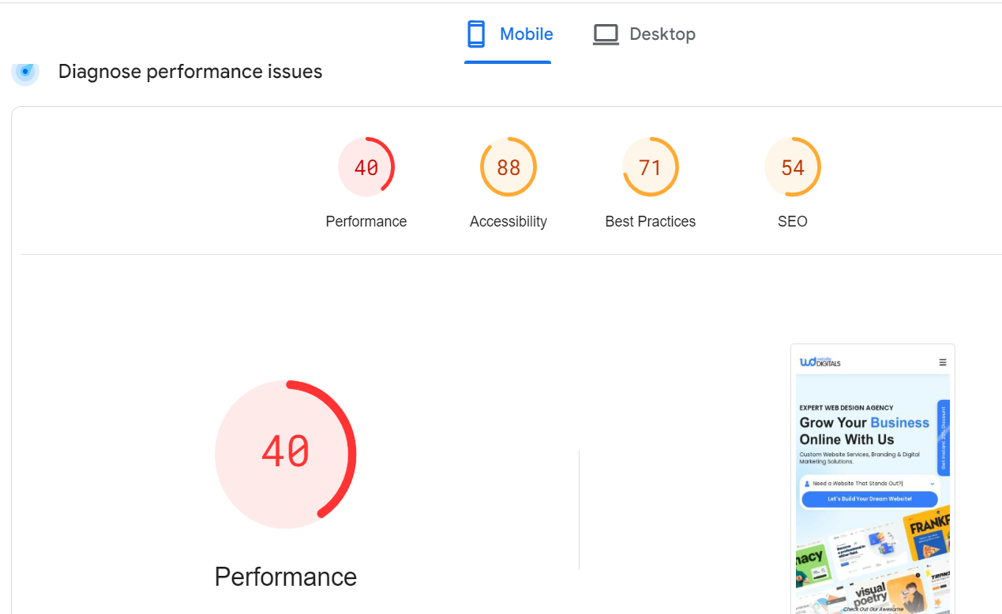Click the Best Practices label
This screenshot has height=614, width=1002.
(x=650, y=221)
